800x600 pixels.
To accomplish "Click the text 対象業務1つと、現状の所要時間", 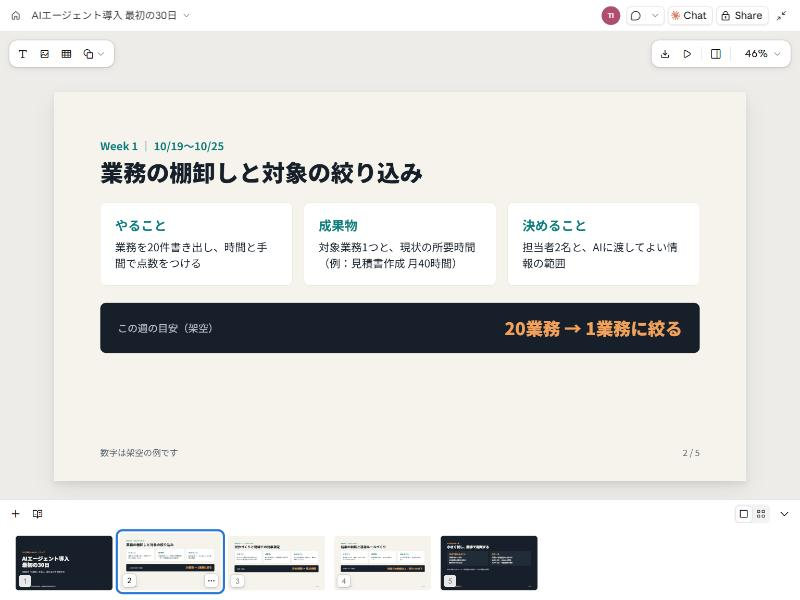I will [x=397, y=247].
